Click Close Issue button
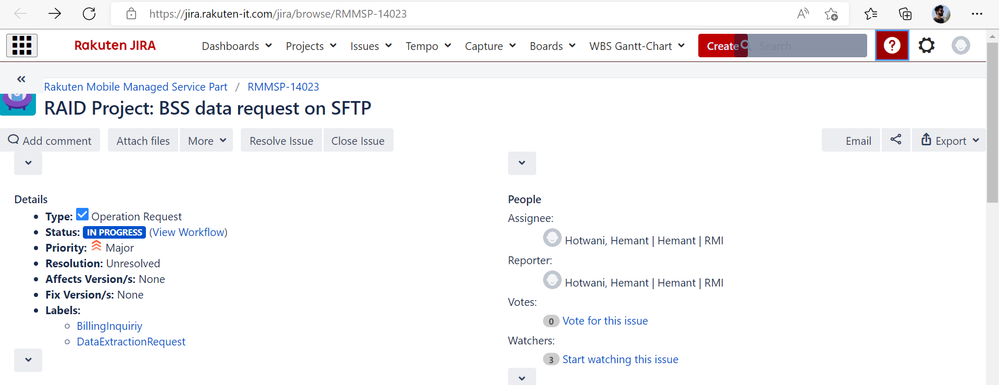This screenshot has width=999, height=385. click(358, 140)
